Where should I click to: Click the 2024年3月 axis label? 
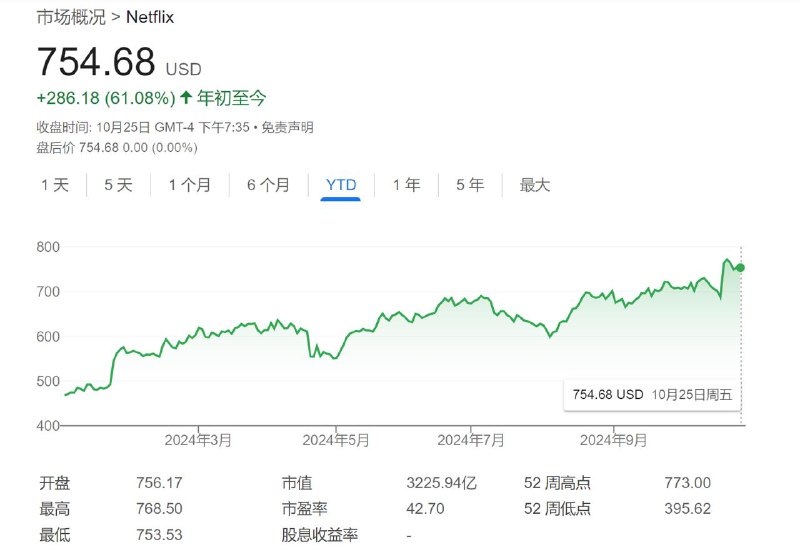[198, 440]
